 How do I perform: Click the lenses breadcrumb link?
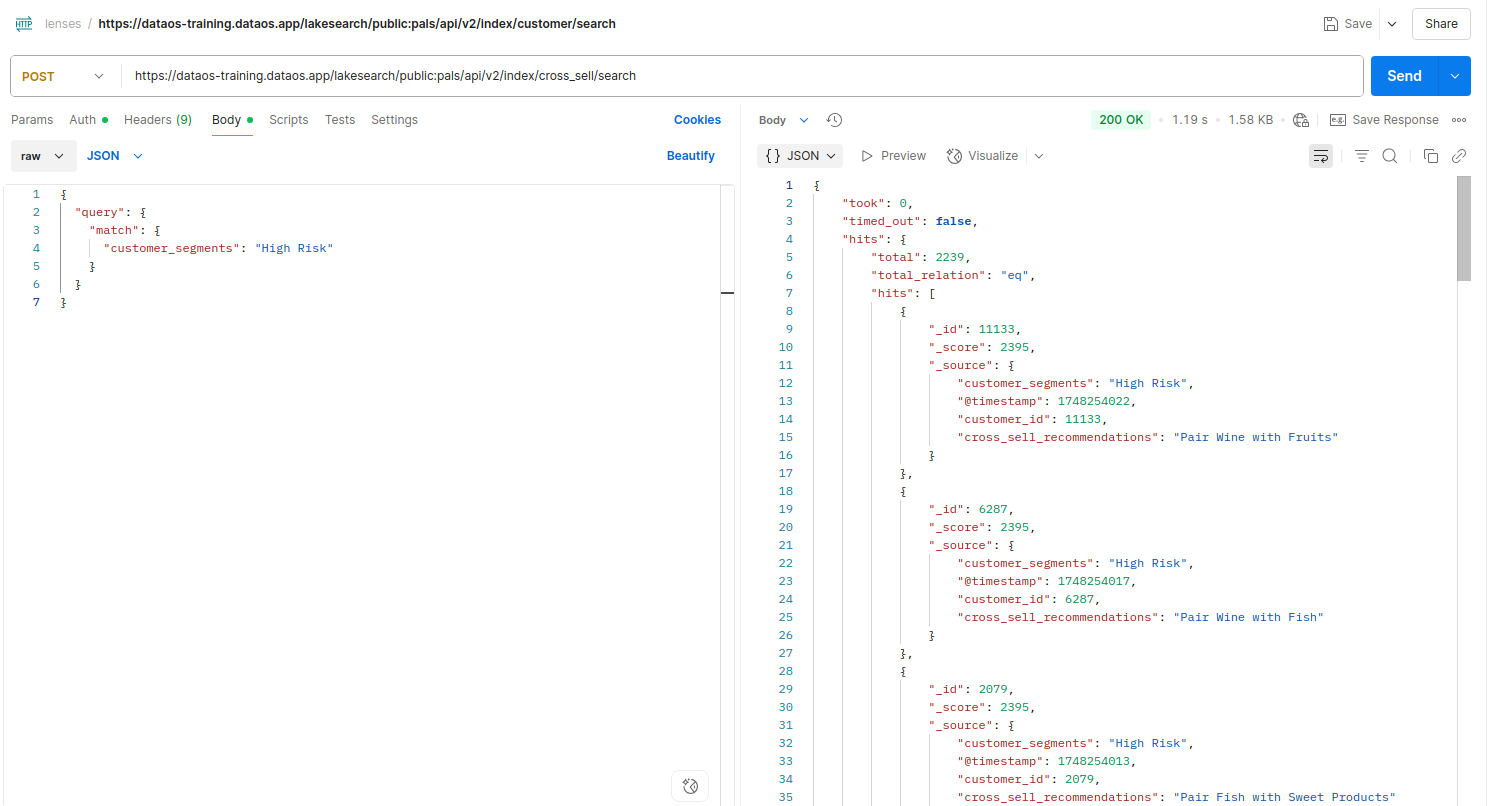(x=63, y=24)
